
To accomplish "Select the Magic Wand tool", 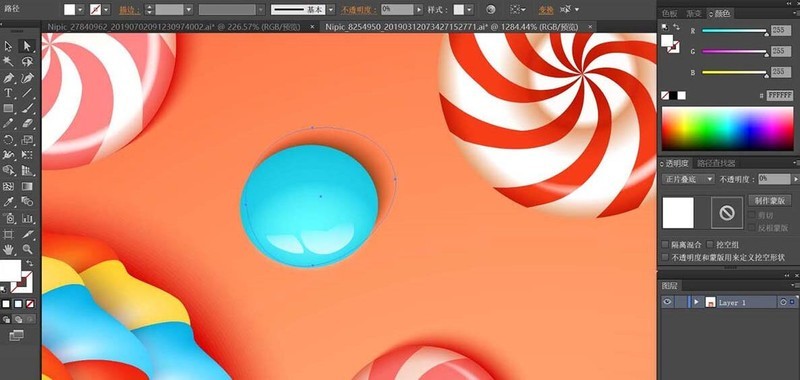I will point(8,62).
